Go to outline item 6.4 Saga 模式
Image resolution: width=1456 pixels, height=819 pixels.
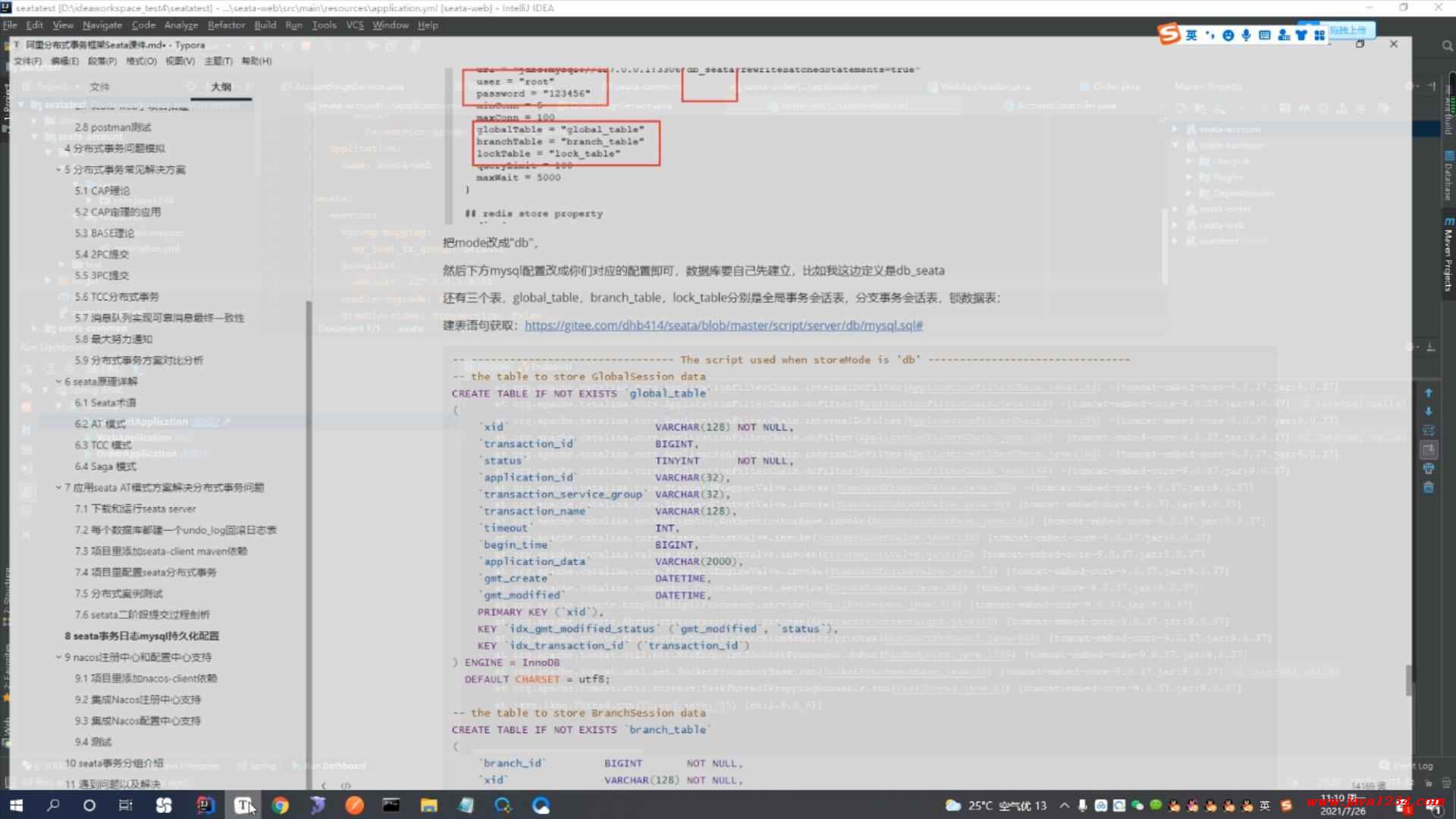click(105, 466)
